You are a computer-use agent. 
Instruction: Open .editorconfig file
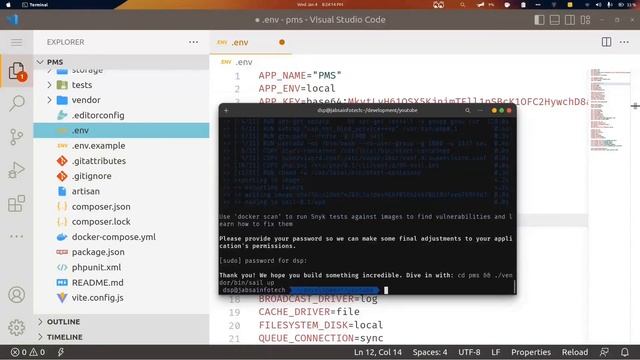click(x=98, y=115)
